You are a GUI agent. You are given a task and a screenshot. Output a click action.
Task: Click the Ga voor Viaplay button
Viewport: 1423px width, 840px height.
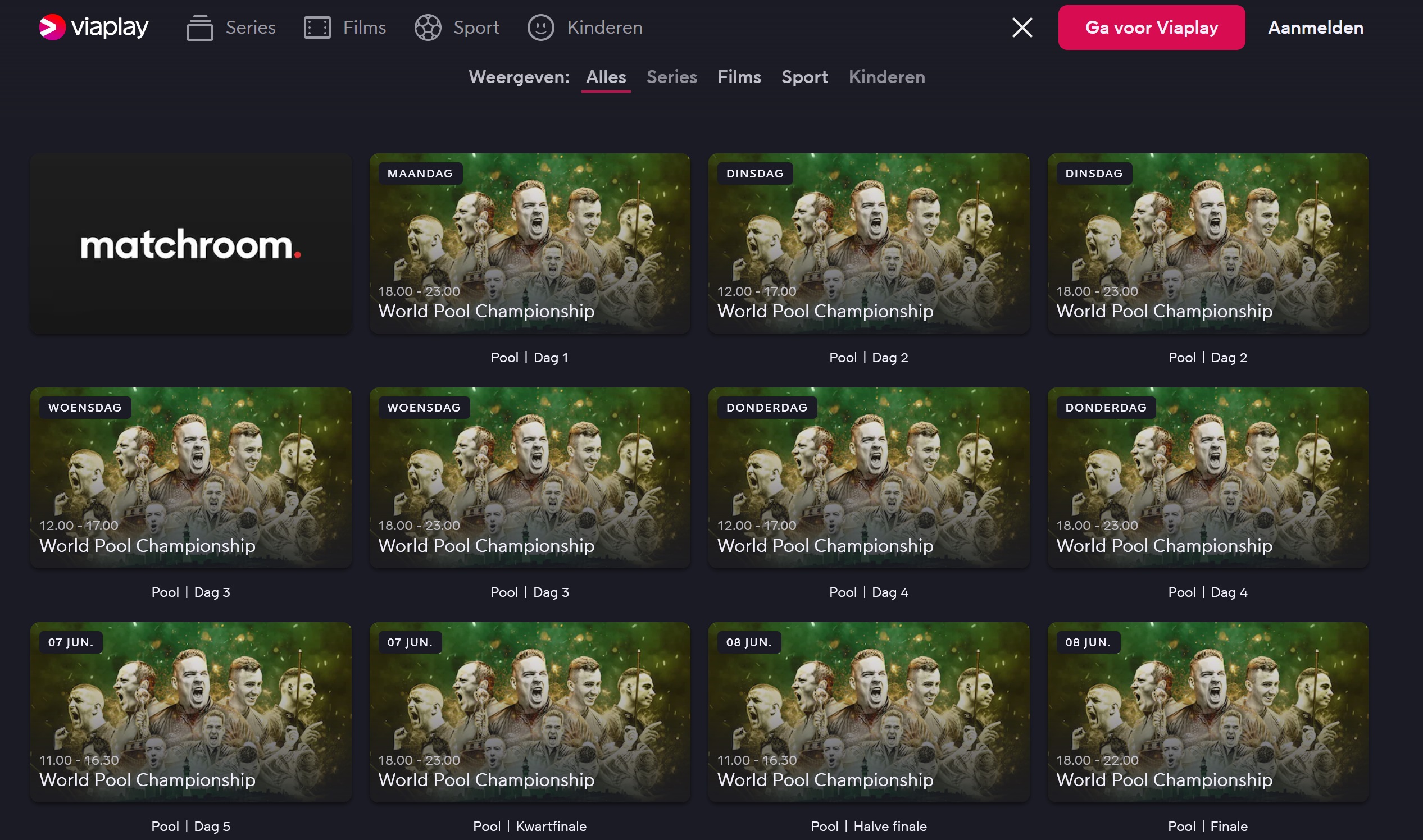[x=1151, y=27]
